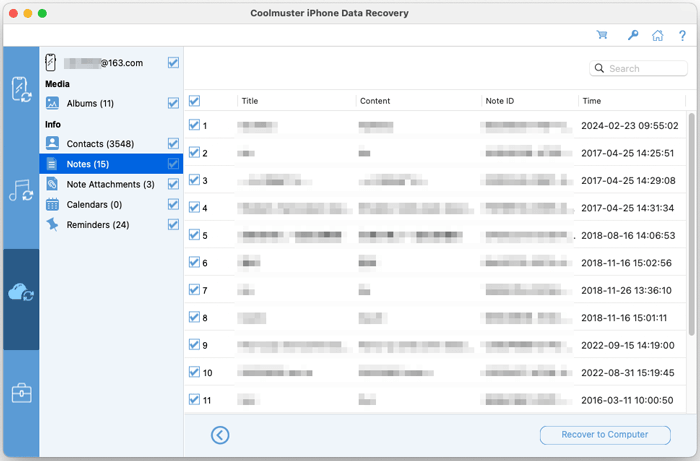Go to home screen icon
This screenshot has width=700, height=461.
pos(657,35)
